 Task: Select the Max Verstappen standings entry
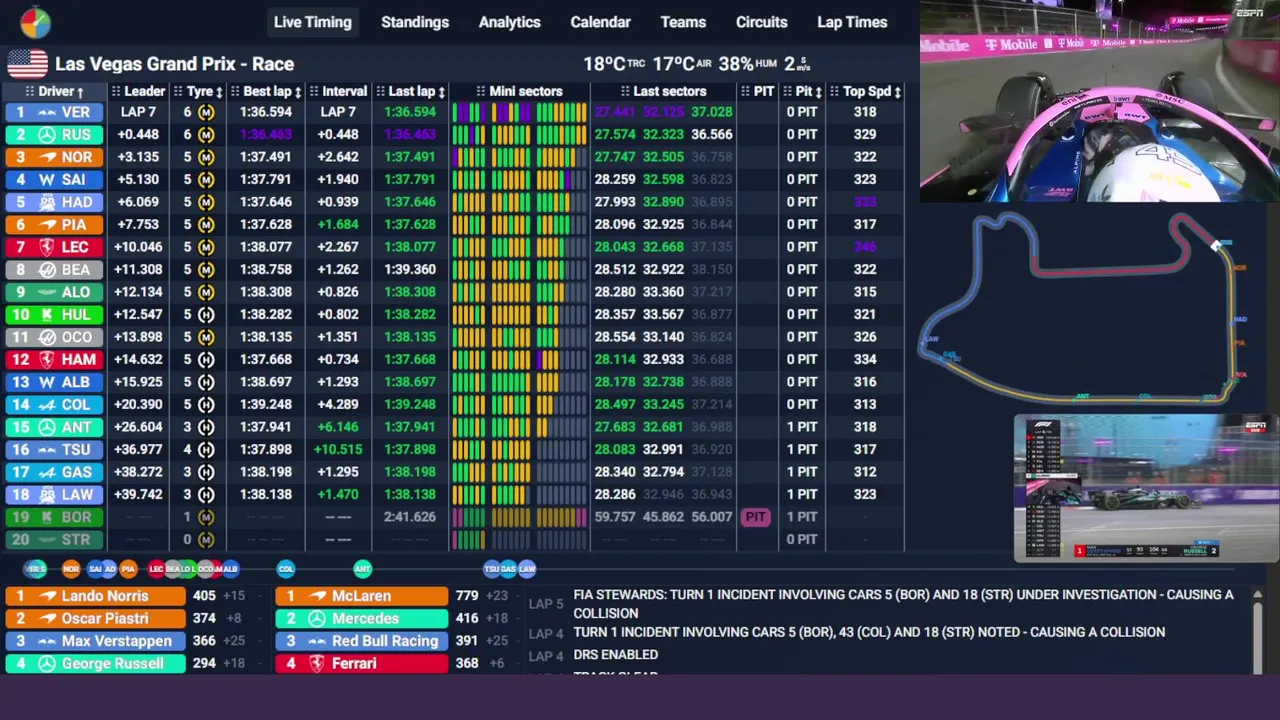coord(96,641)
